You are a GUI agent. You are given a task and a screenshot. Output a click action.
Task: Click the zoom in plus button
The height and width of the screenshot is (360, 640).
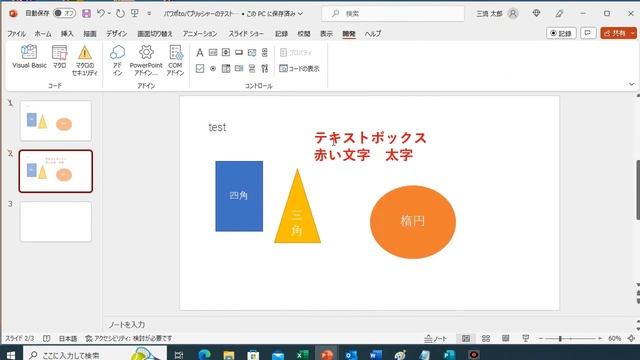click(600, 338)
